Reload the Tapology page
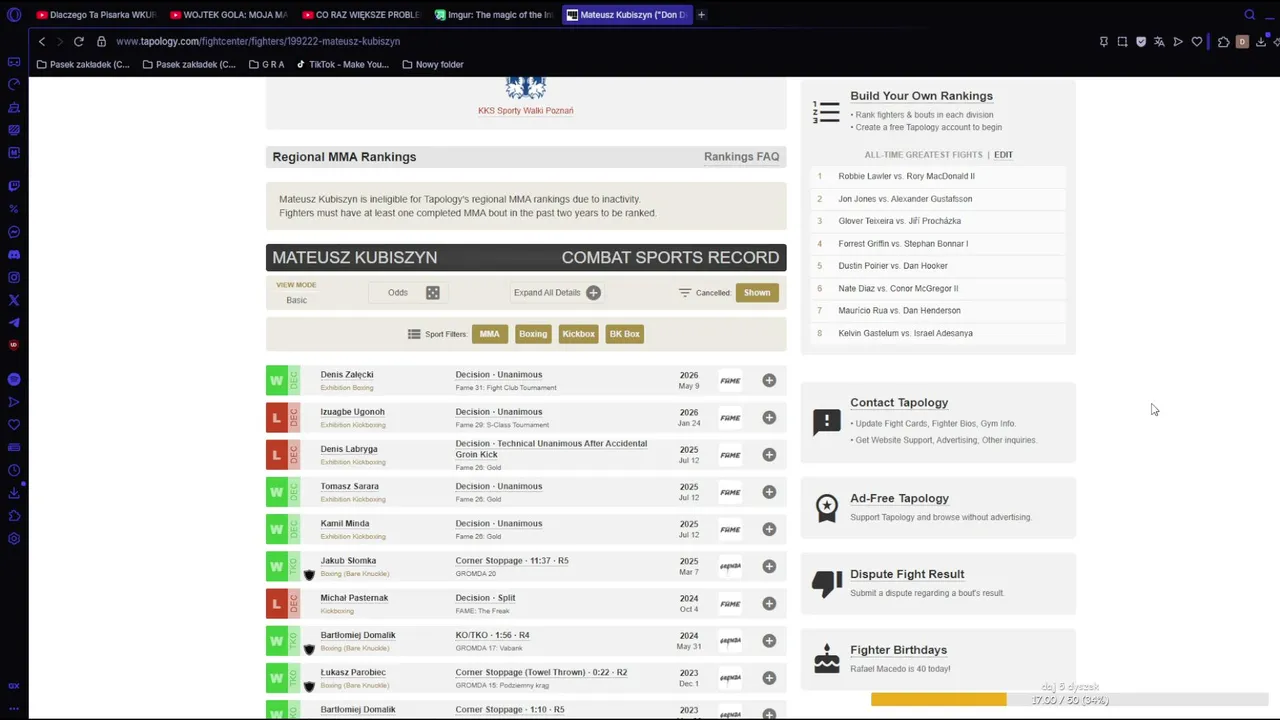1280x720 pixels. (77, 41)
